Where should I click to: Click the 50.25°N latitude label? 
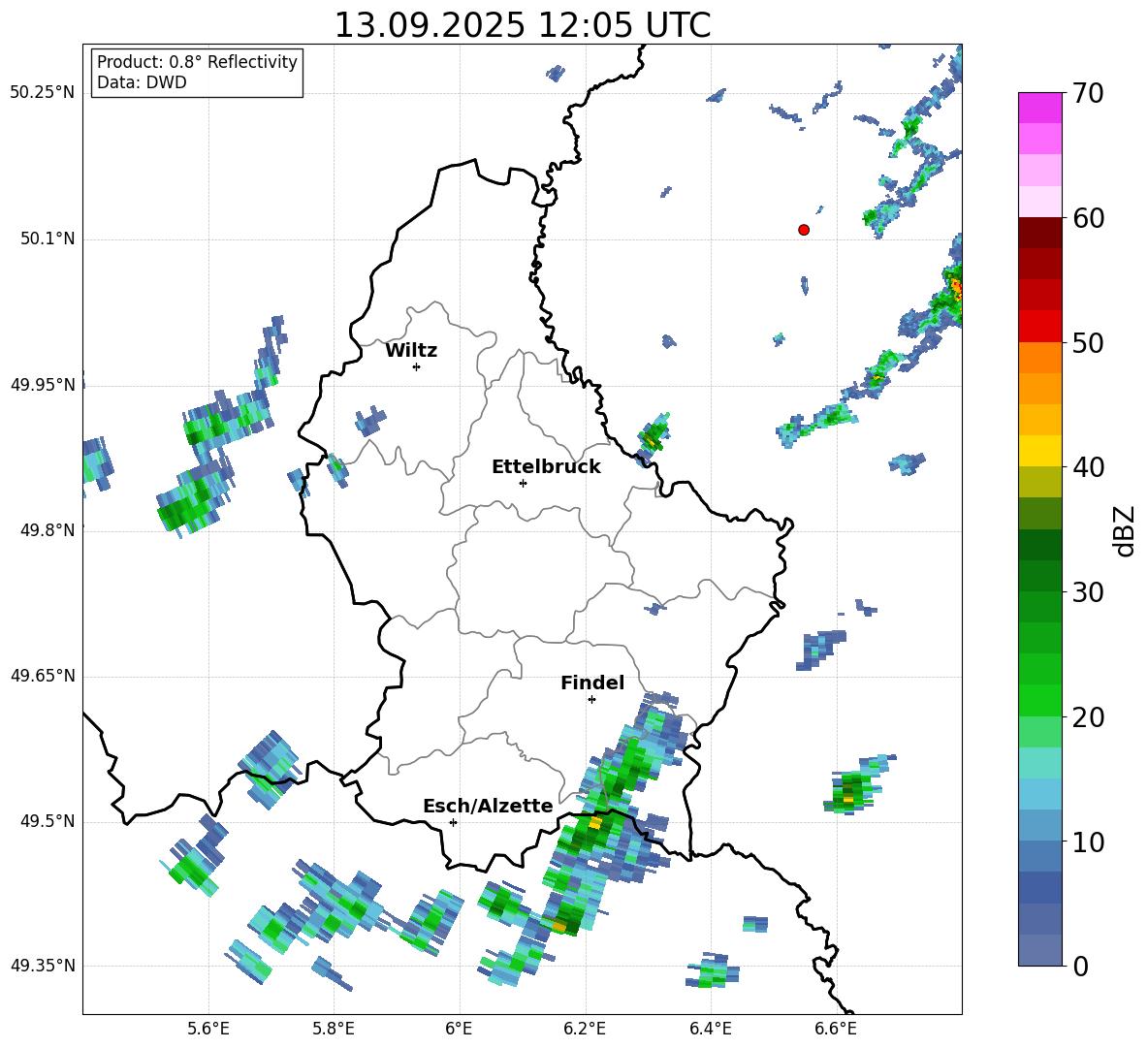[x=43, y=93]
